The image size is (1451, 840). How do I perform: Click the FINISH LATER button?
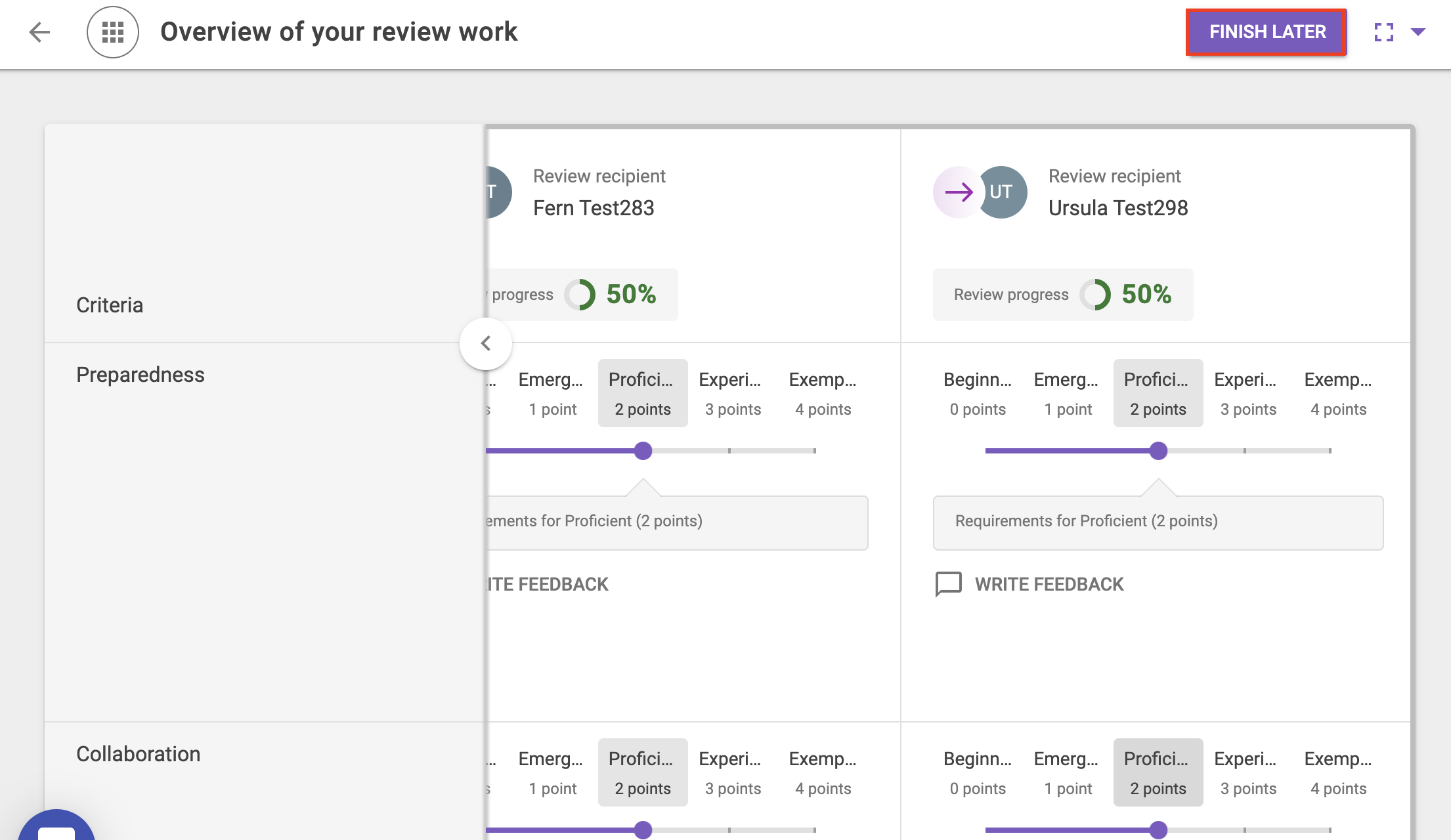1267,31
